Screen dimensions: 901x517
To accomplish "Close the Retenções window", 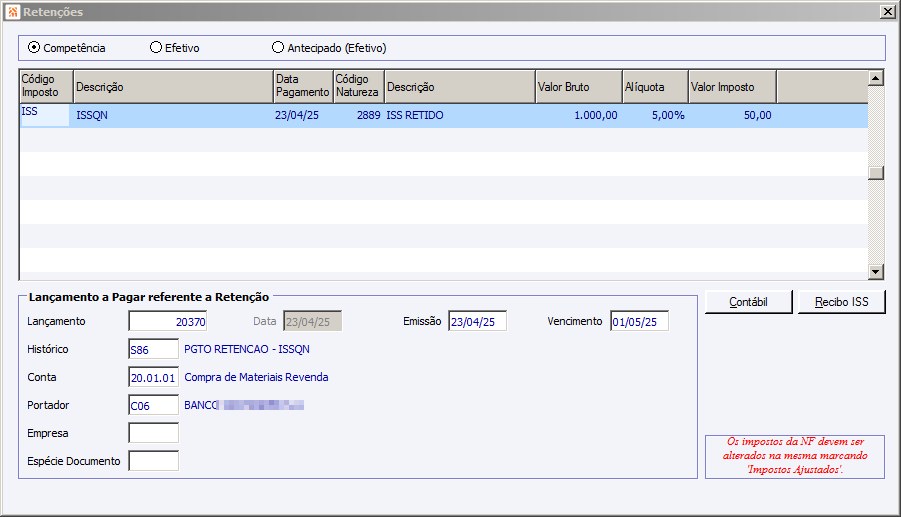I will [887, 11].
